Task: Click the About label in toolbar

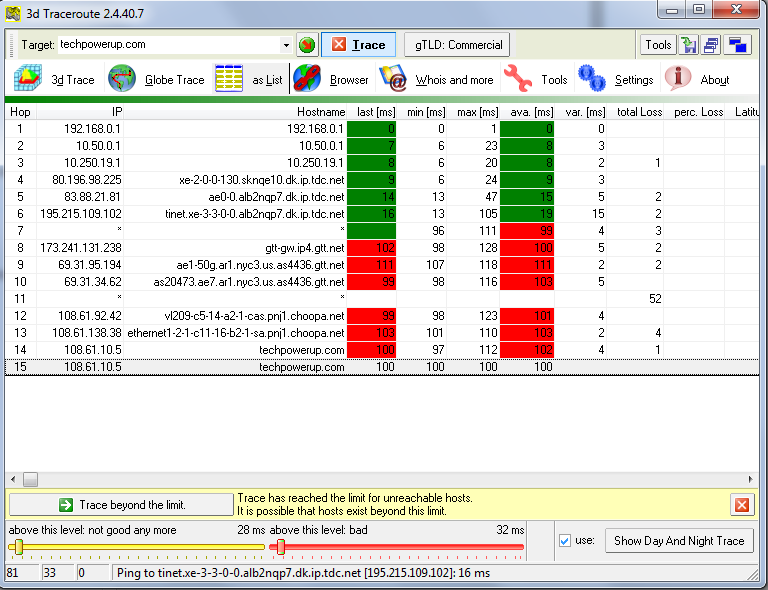Action: (x=715, y=80)
